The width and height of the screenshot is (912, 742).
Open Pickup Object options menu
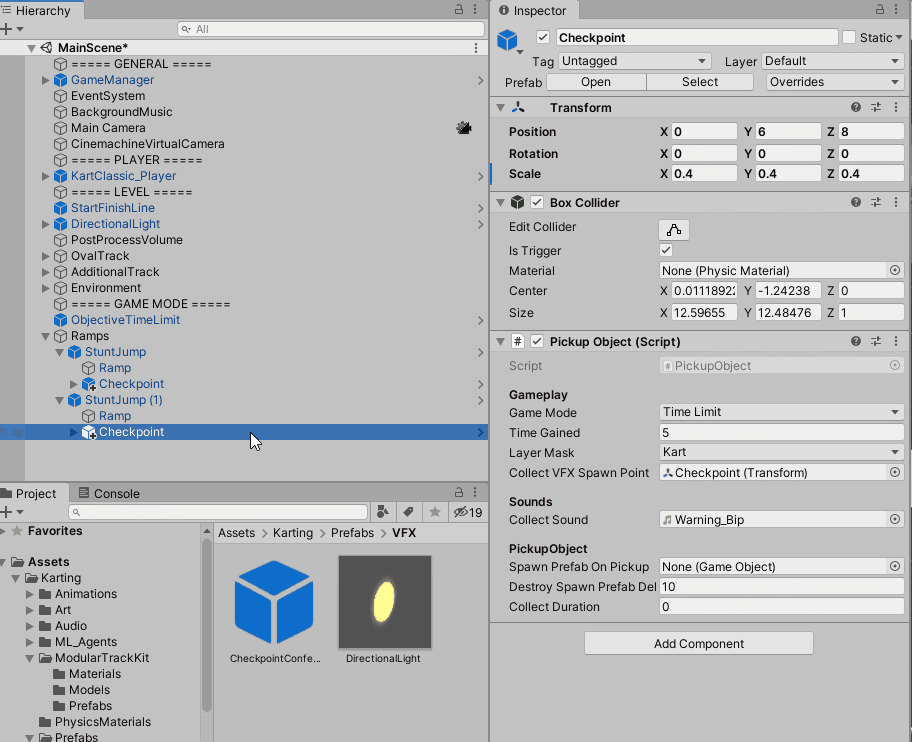click(896, 341)
